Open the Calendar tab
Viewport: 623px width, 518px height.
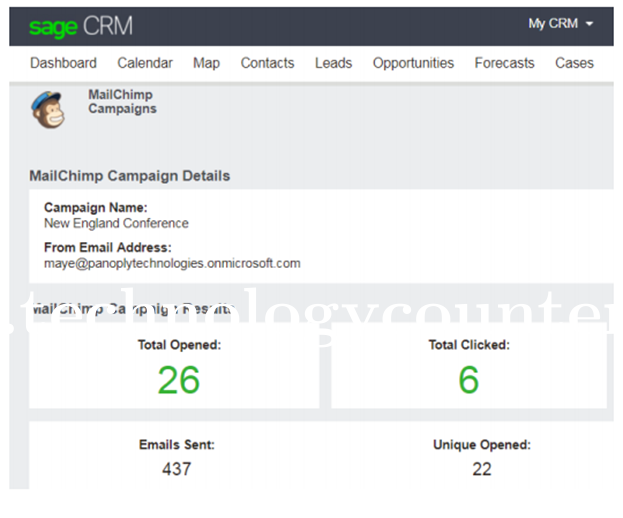145,63
